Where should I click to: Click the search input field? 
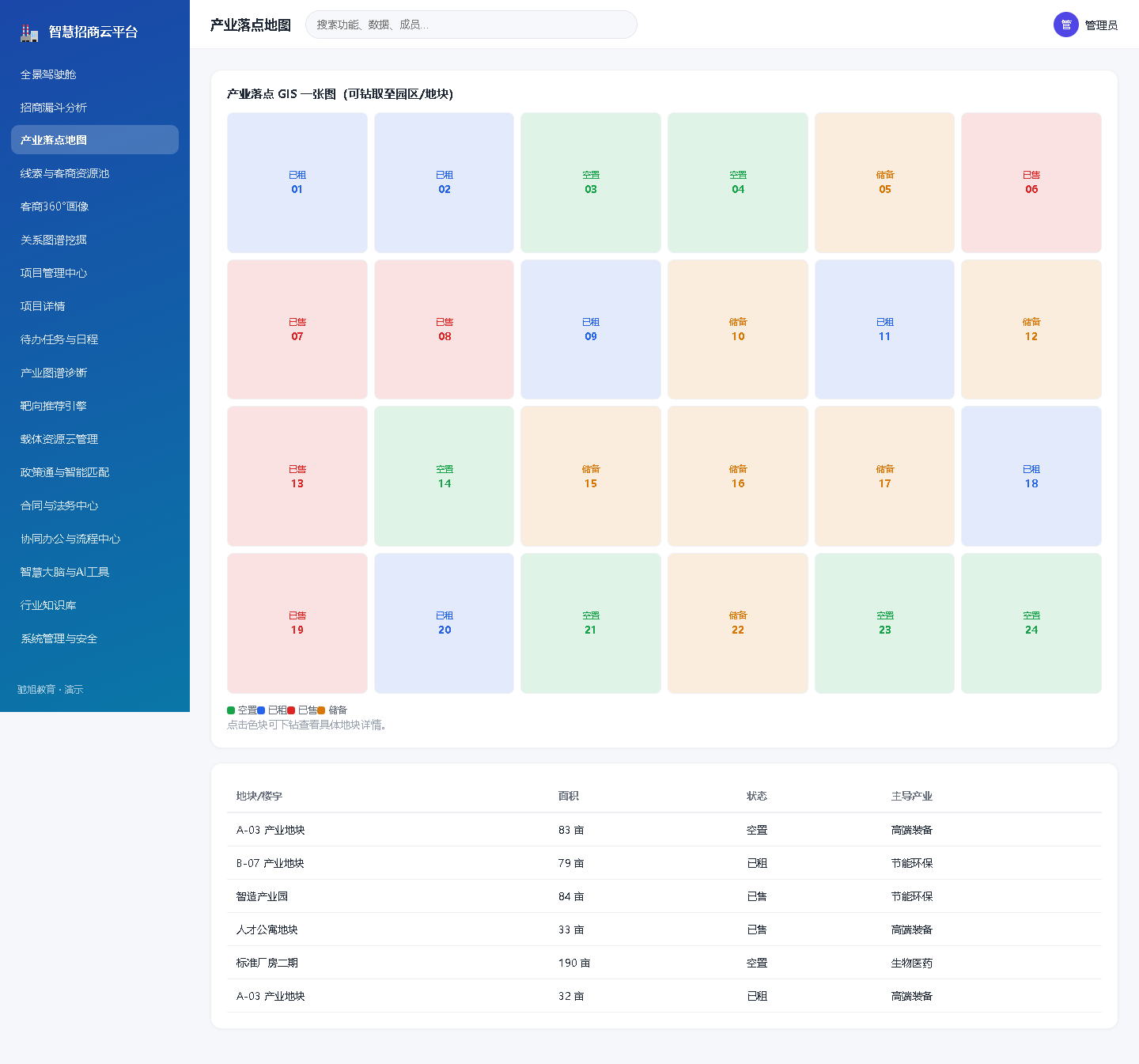click(x=471, y=25)
